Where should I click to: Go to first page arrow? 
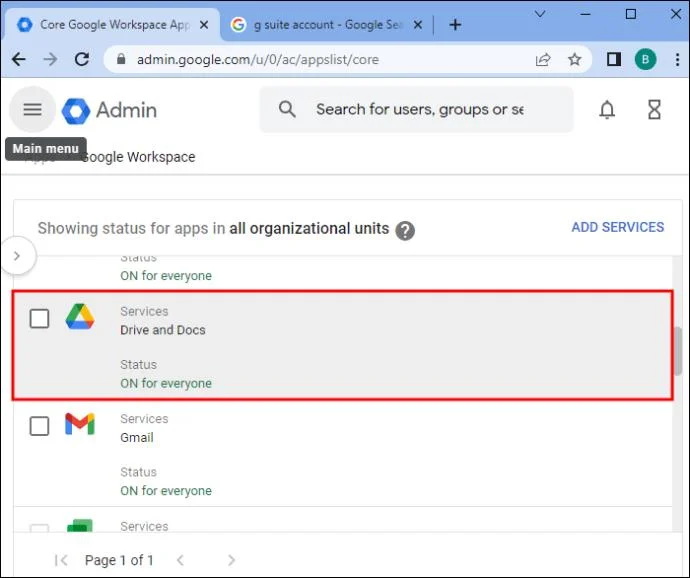click(x=61, y=560)
